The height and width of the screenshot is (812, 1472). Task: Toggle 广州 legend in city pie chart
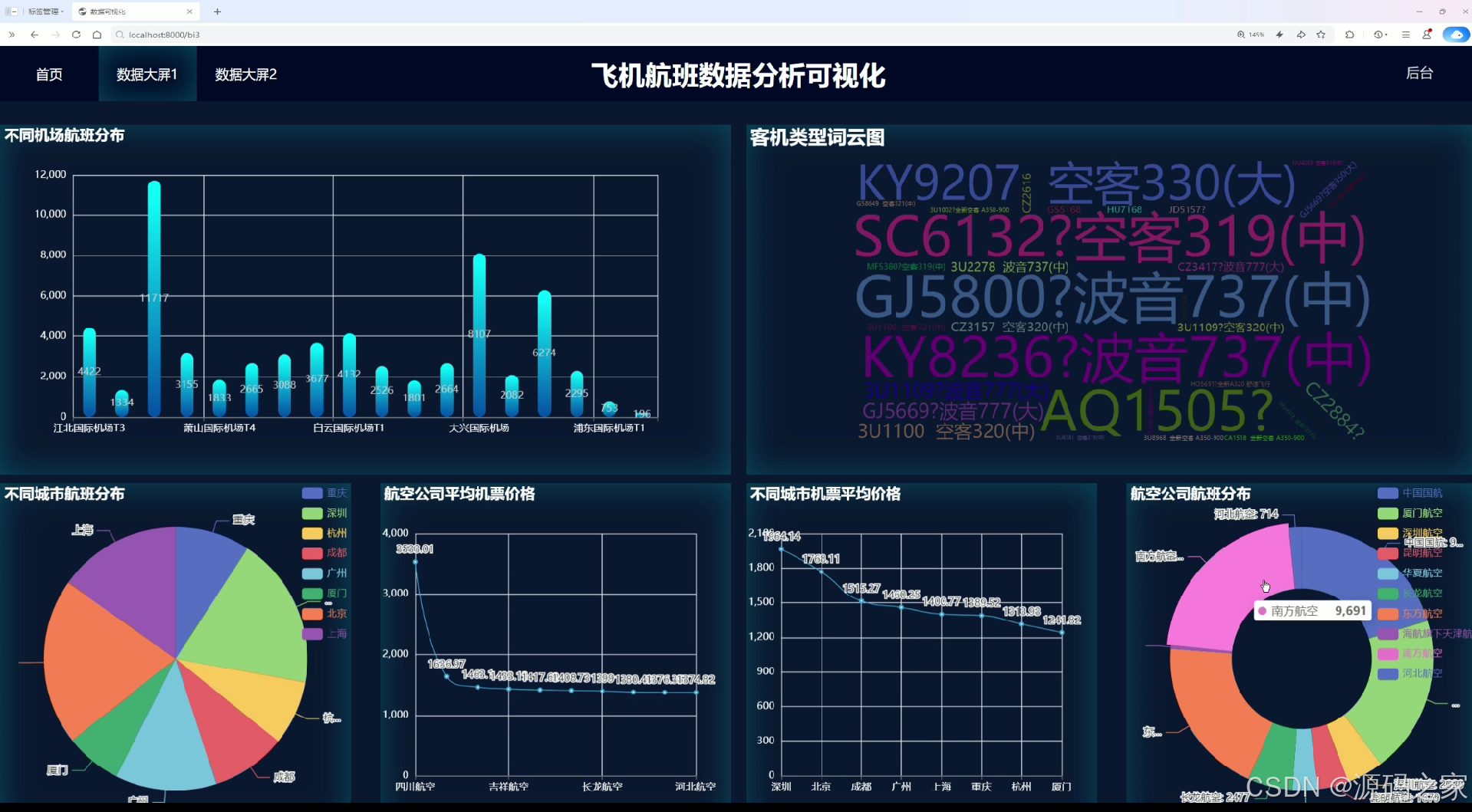(x=324, y=573)
